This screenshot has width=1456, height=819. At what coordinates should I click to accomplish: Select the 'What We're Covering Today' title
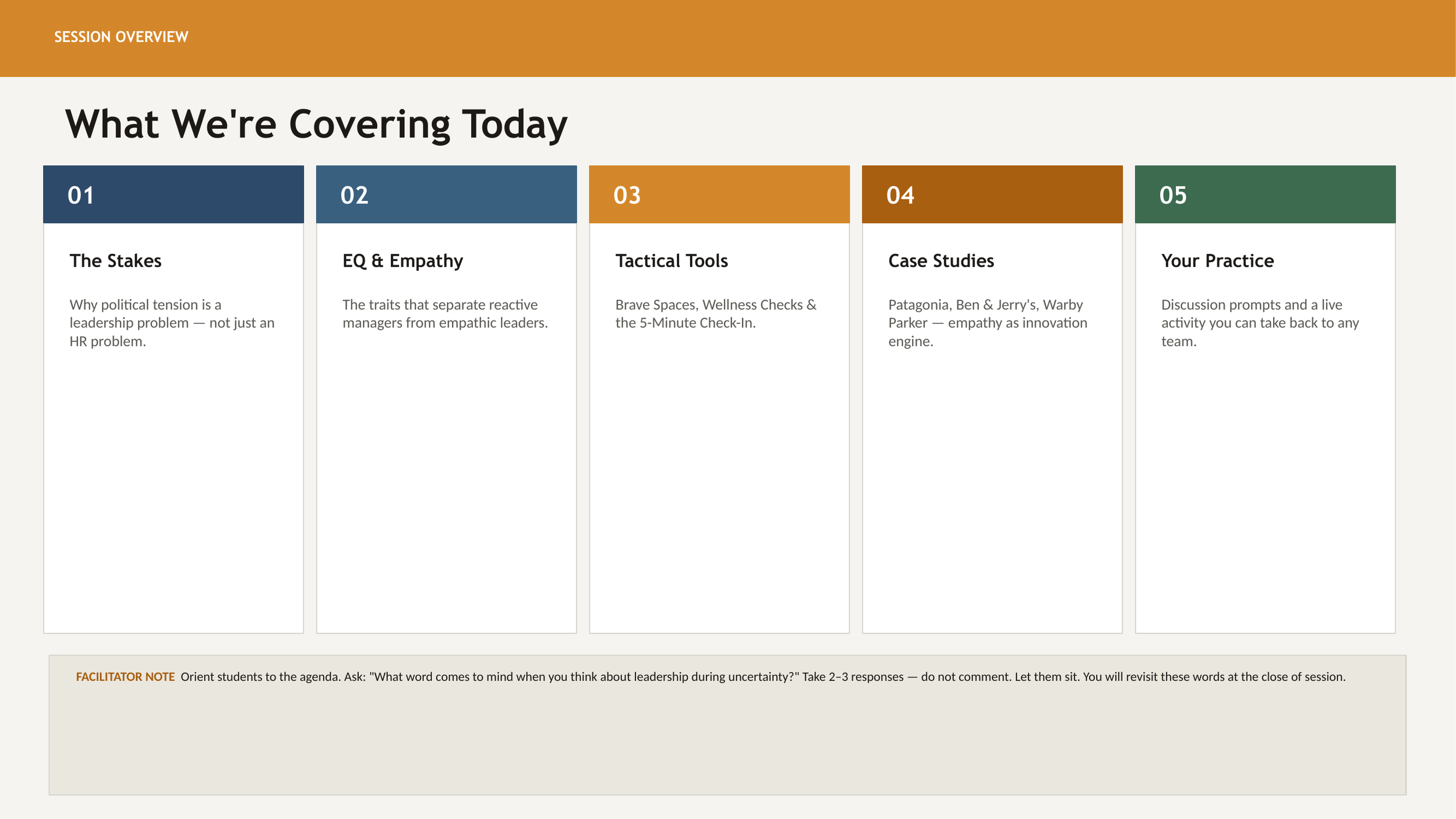click(x=316, y=124)
